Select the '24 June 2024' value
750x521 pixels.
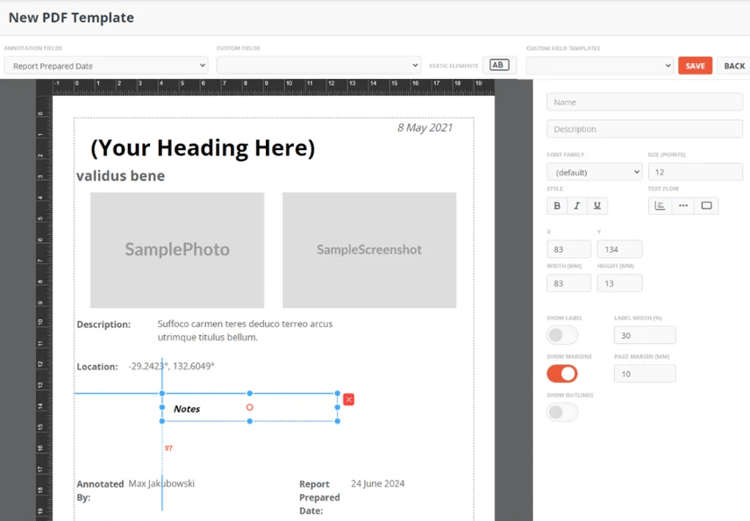[x=377, y=483]
